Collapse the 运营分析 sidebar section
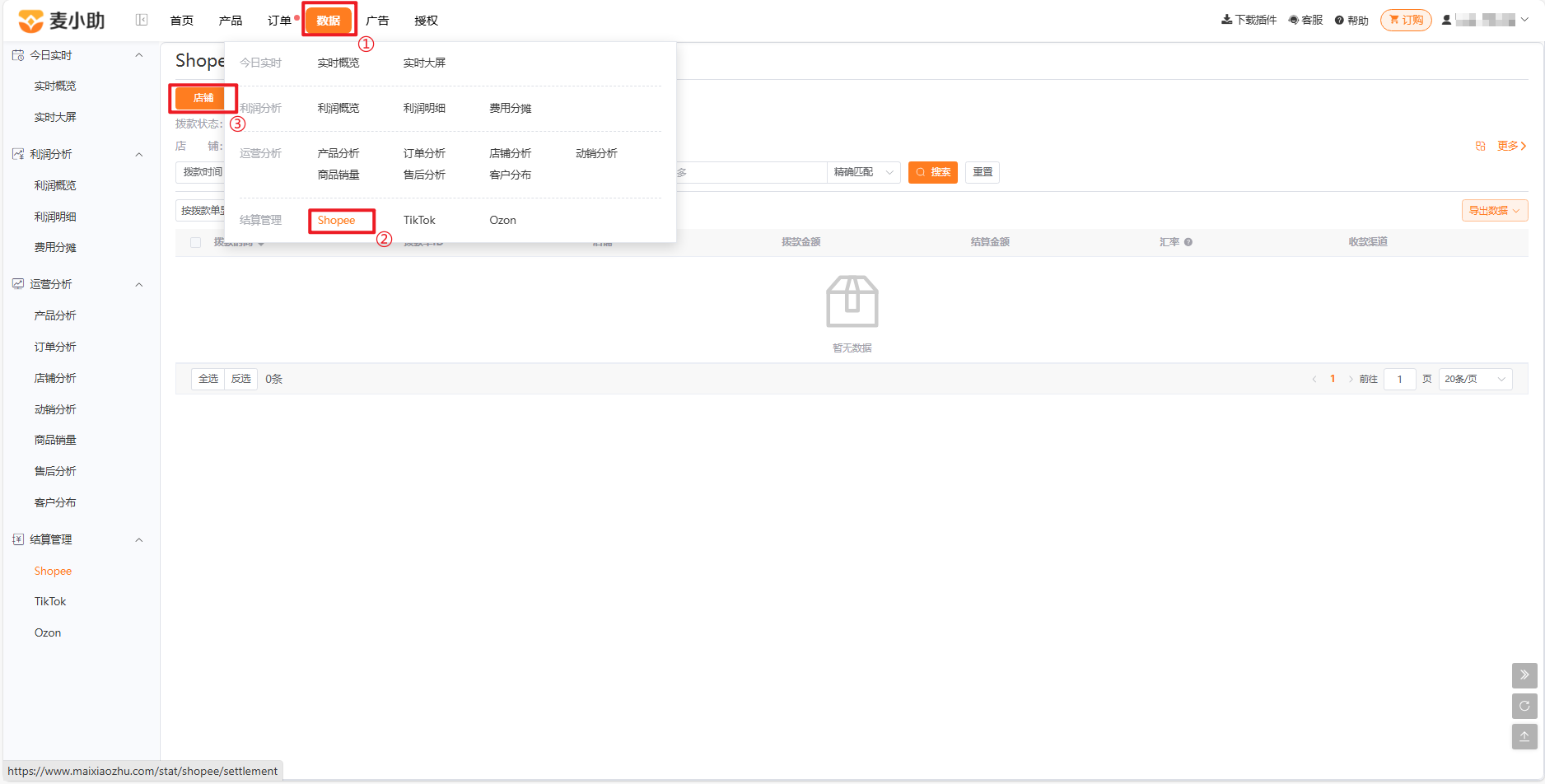This screenshot has width=1545, height=784. 139,284
